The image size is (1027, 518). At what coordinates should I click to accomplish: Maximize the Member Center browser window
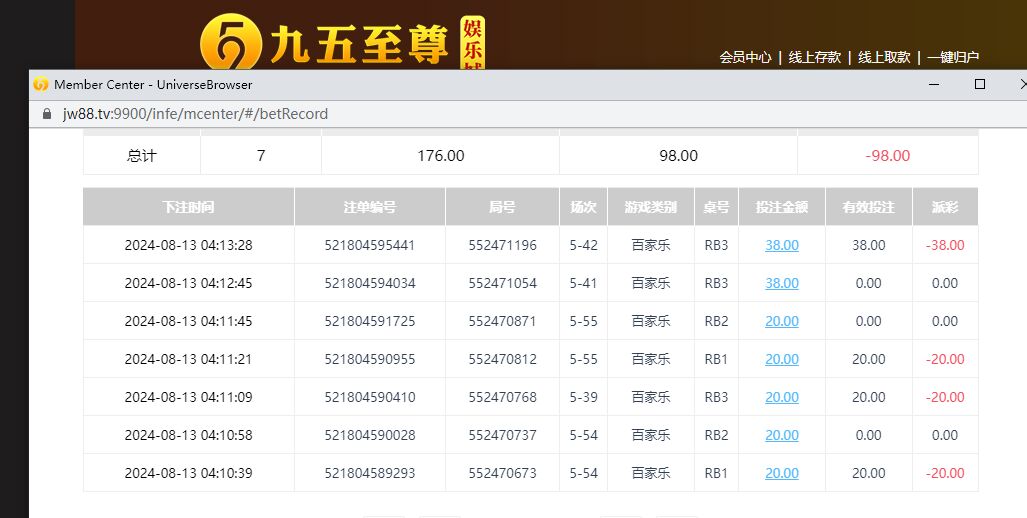(980, 85)
